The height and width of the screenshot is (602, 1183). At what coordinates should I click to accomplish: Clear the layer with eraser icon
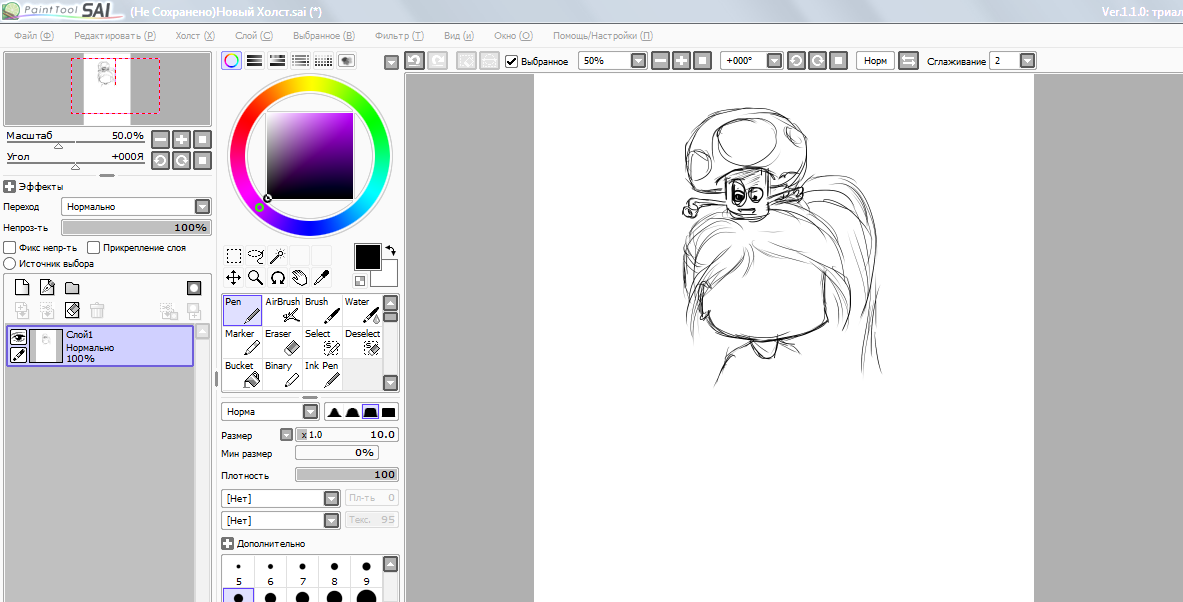pos(72,309)
